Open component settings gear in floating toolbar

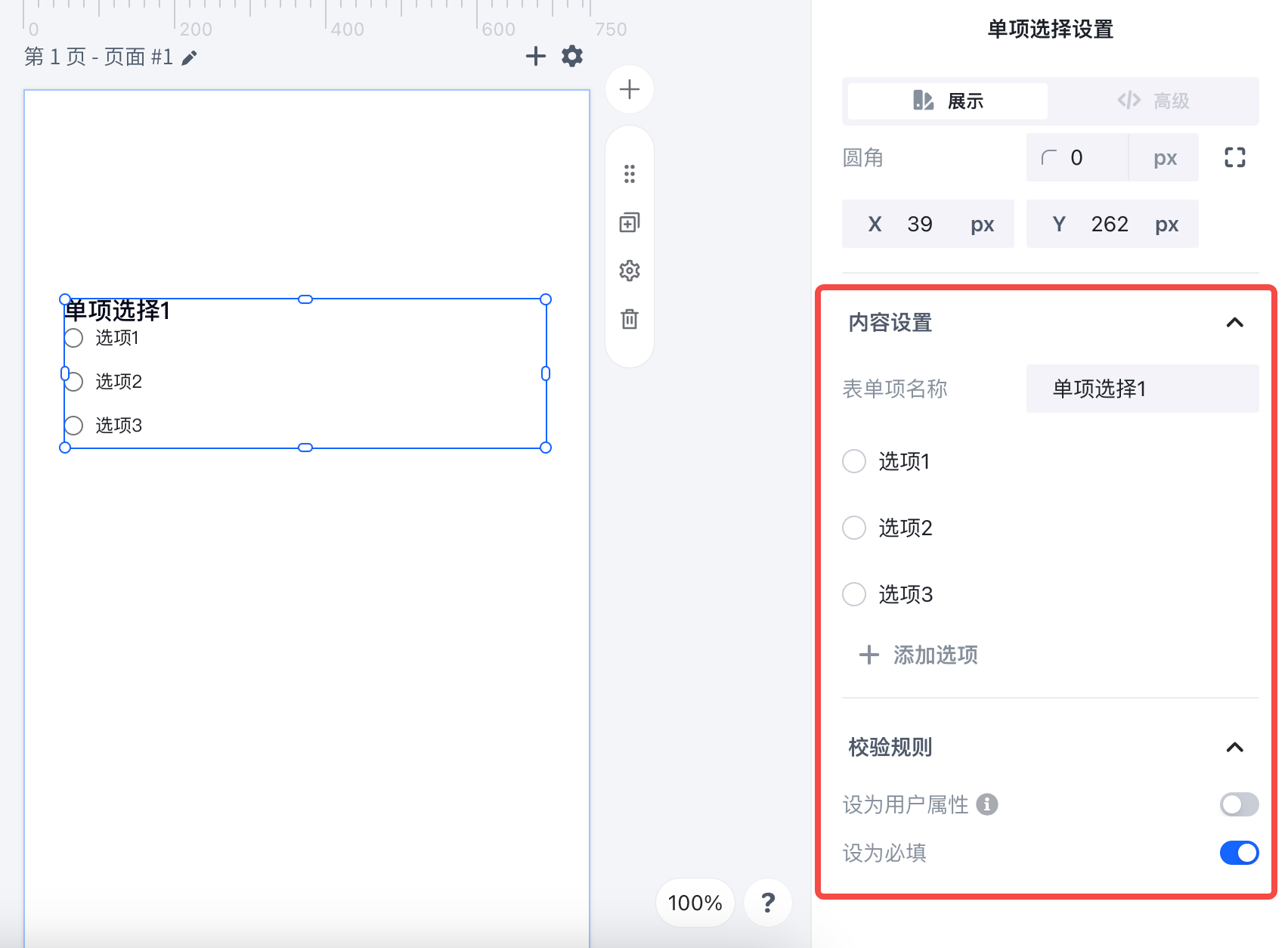630,271
